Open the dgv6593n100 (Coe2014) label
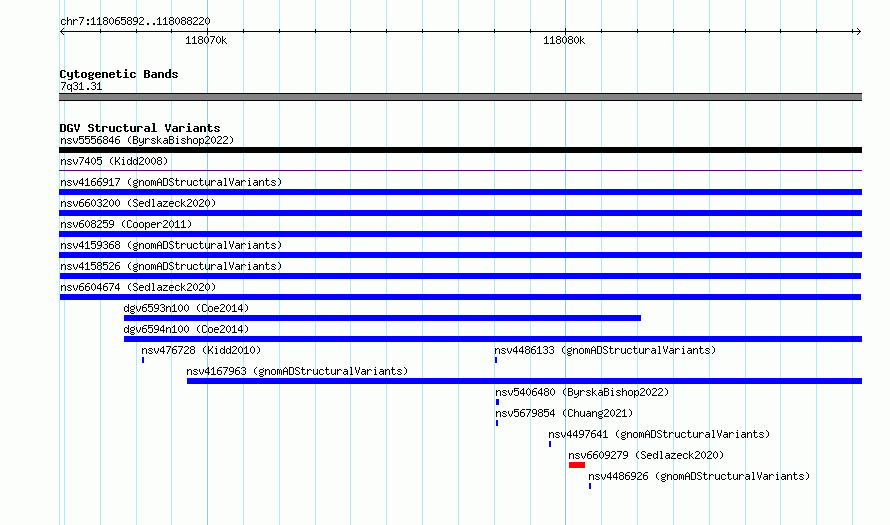Screen dimensions: 890x525 186,308
